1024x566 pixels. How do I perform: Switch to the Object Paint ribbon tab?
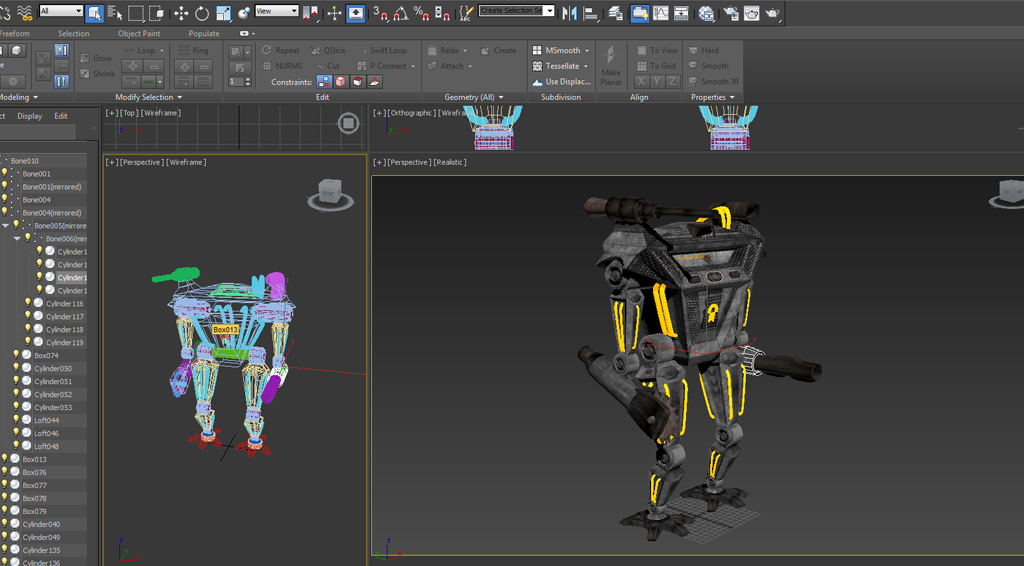(139, 34)
